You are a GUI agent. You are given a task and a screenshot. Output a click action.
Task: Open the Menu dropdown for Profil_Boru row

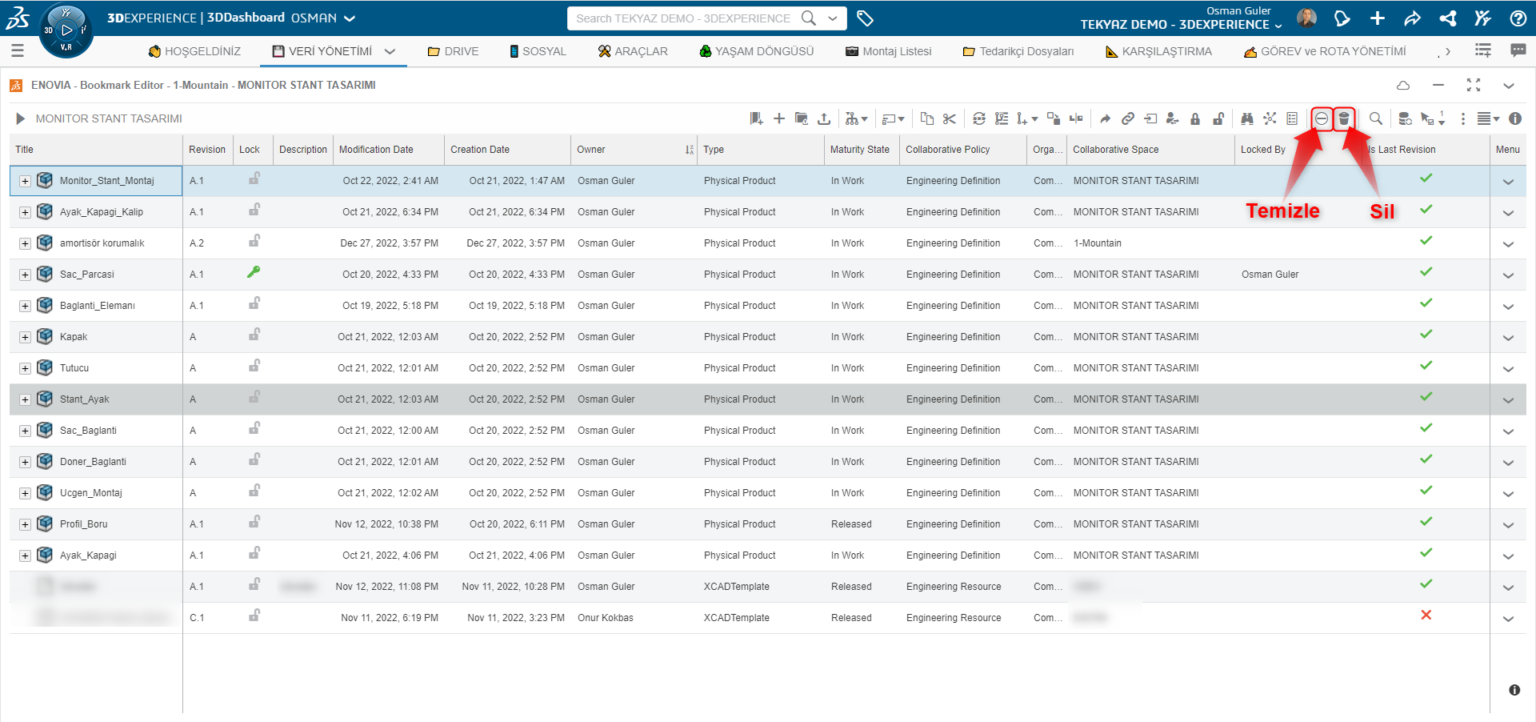[x=1508, y=523]
